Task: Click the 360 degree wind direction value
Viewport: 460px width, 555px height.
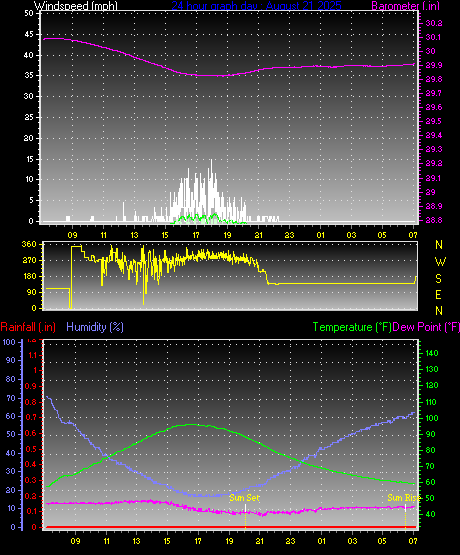Action: point(29,244)
